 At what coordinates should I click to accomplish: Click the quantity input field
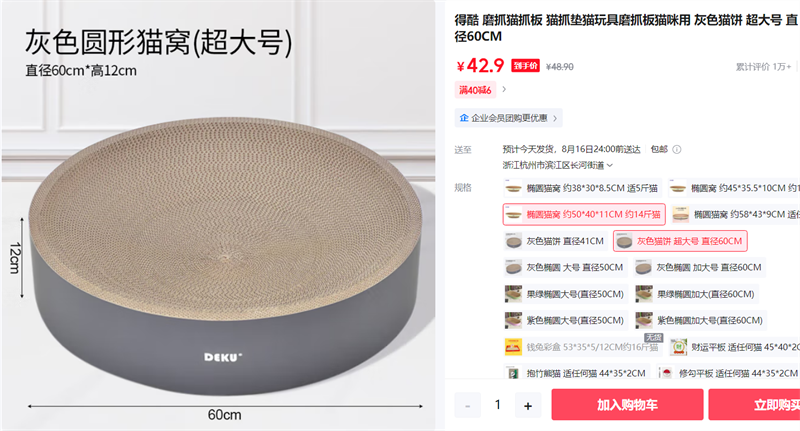(x=497, y=405)
